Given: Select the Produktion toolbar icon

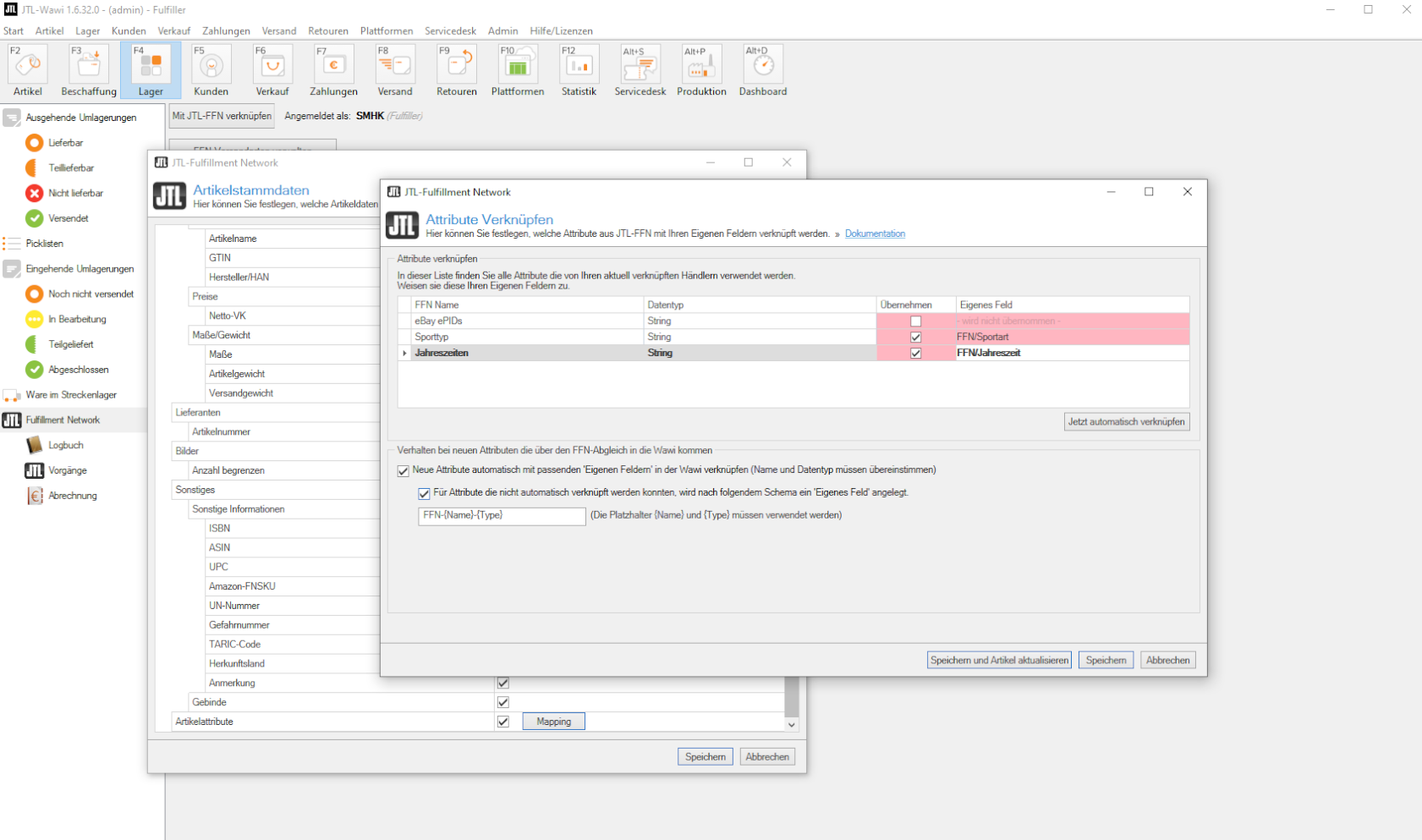Looking at the screenshot, I should click(701, 70).
